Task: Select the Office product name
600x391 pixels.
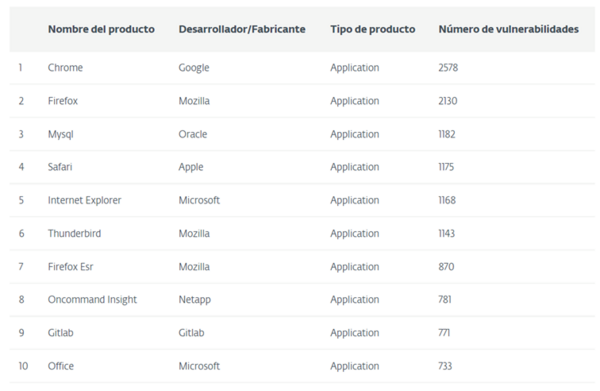Action: [x=61, y=366]
